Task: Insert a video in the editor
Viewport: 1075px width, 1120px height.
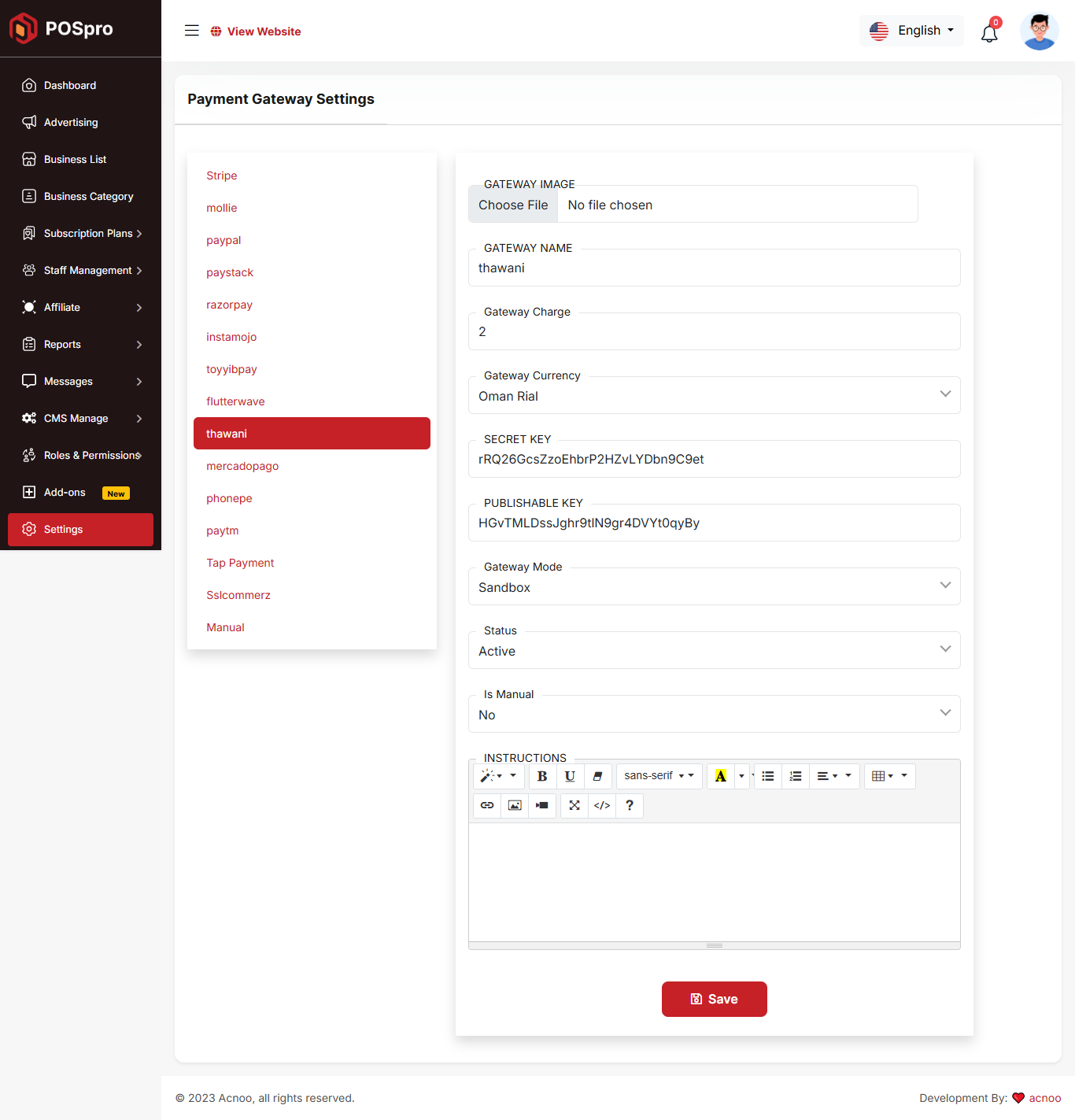Action: pyautogui.click(x=542, y=805)
